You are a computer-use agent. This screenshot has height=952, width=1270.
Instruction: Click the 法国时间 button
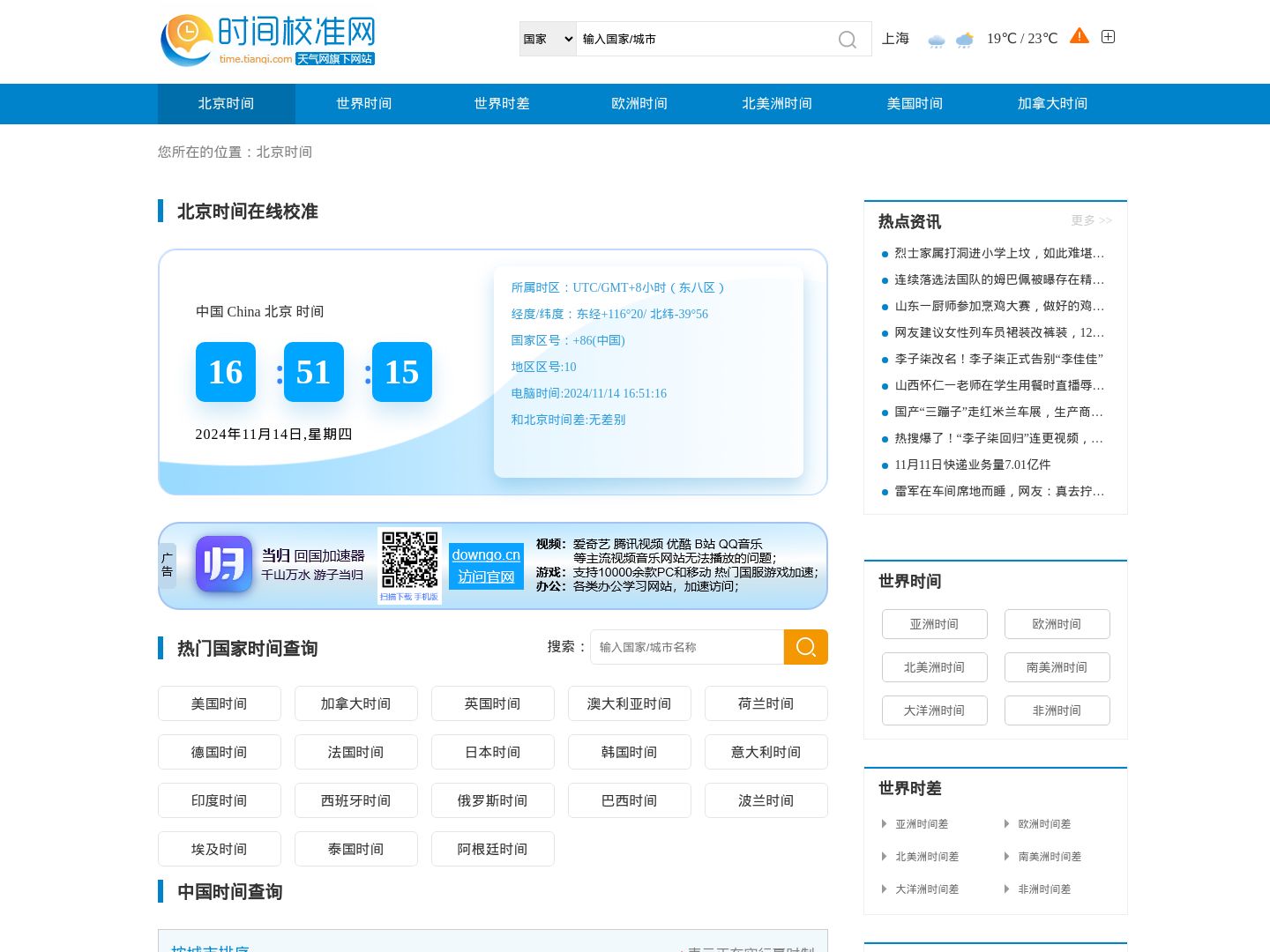pos(356,752)
